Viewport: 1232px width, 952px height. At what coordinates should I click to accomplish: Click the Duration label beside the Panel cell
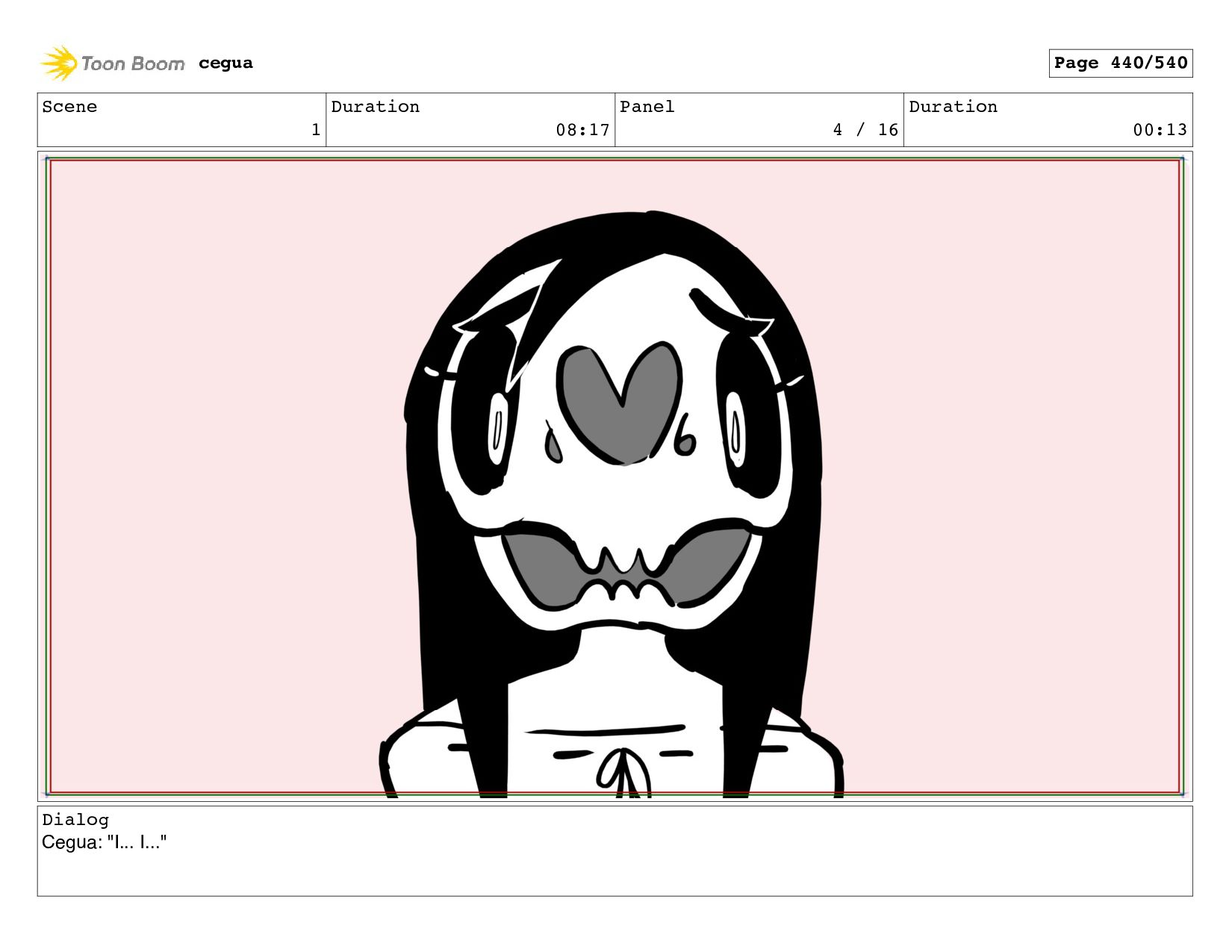953,107
